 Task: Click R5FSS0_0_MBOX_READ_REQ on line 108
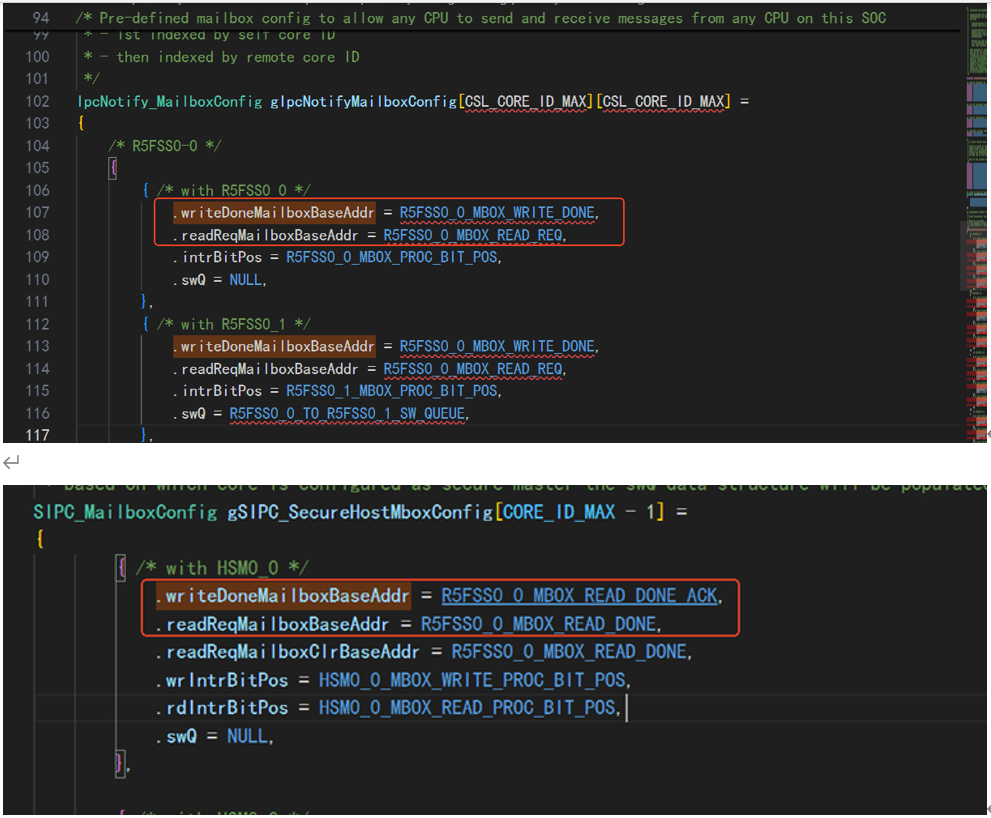tap(473, 235)
